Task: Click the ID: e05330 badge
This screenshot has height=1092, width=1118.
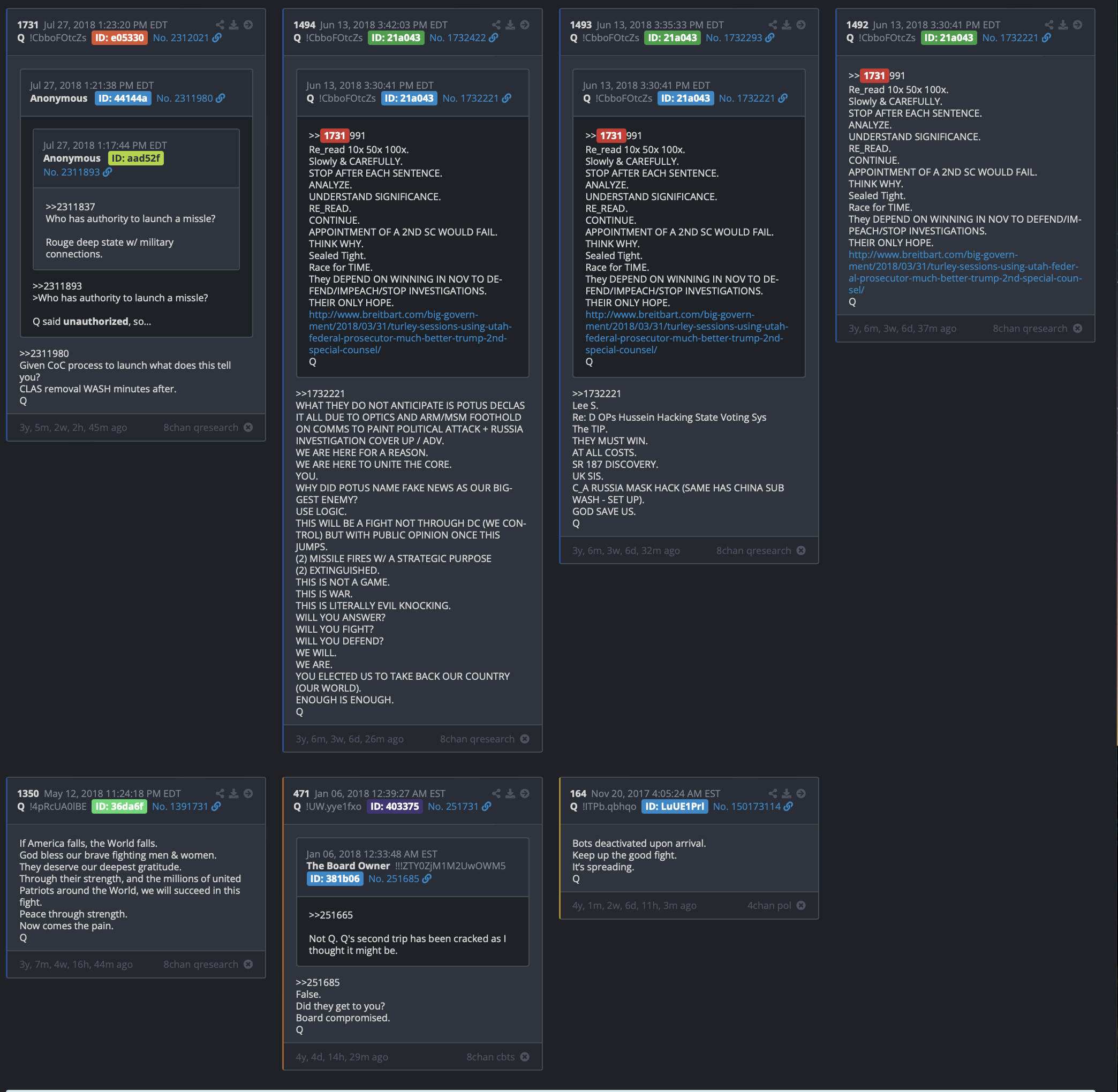Action: tap(119, 38)
